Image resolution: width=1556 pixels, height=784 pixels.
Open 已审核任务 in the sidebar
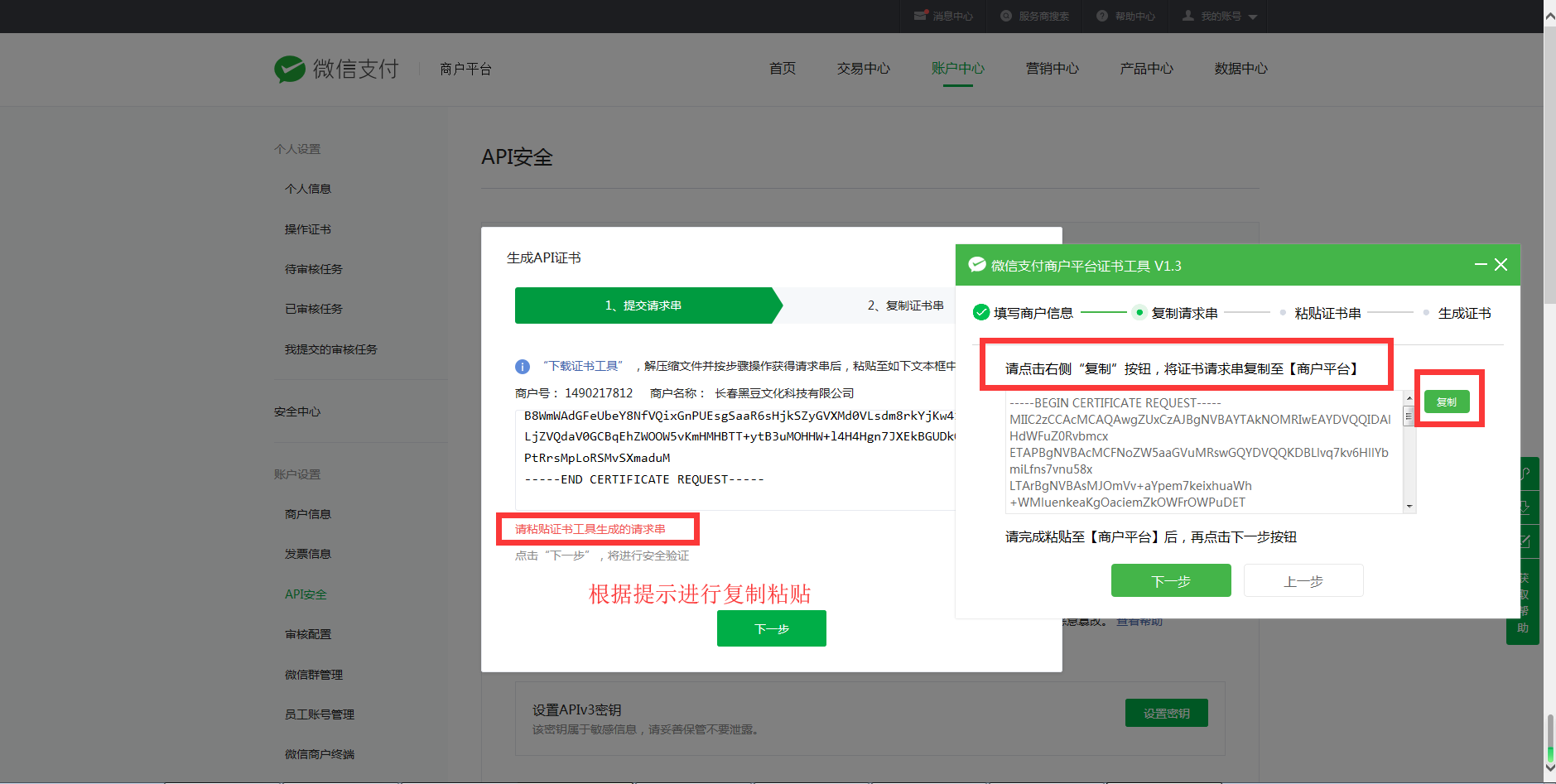[x=314, y=309]
